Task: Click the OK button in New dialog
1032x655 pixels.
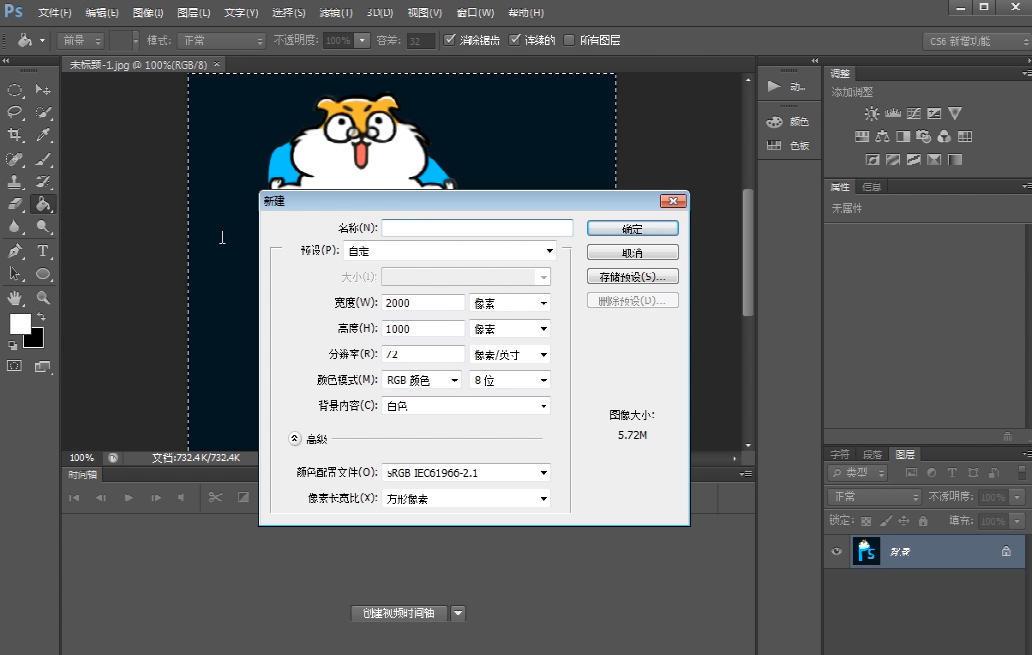Action: point(632,228)
